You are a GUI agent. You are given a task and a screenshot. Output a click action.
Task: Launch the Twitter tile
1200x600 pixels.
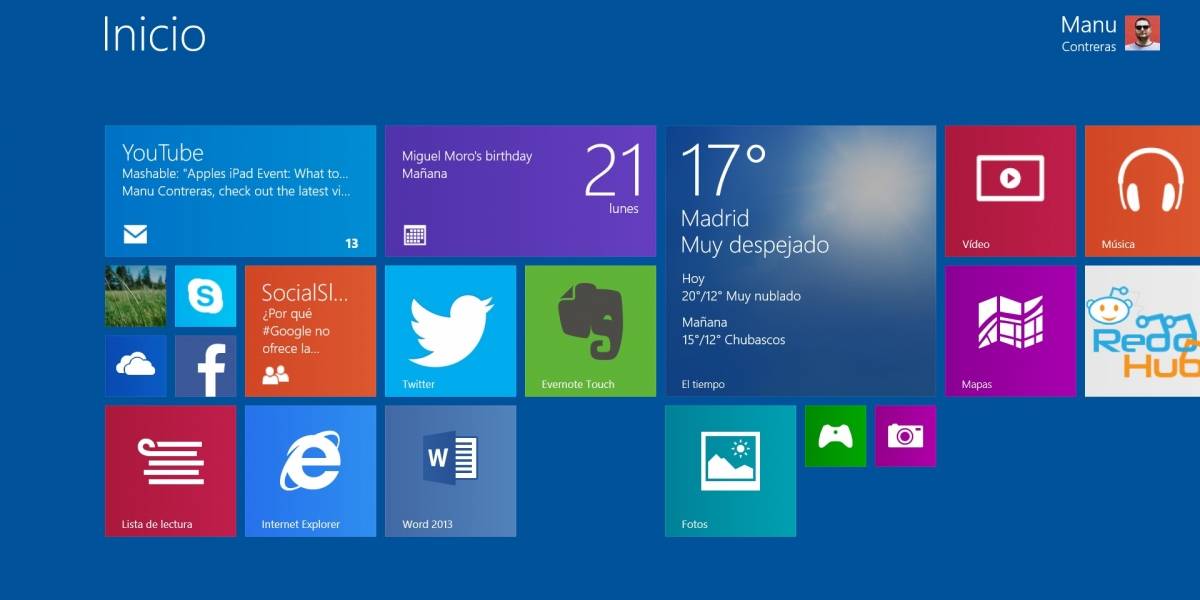pyautogui.click(x=450, y=331)
